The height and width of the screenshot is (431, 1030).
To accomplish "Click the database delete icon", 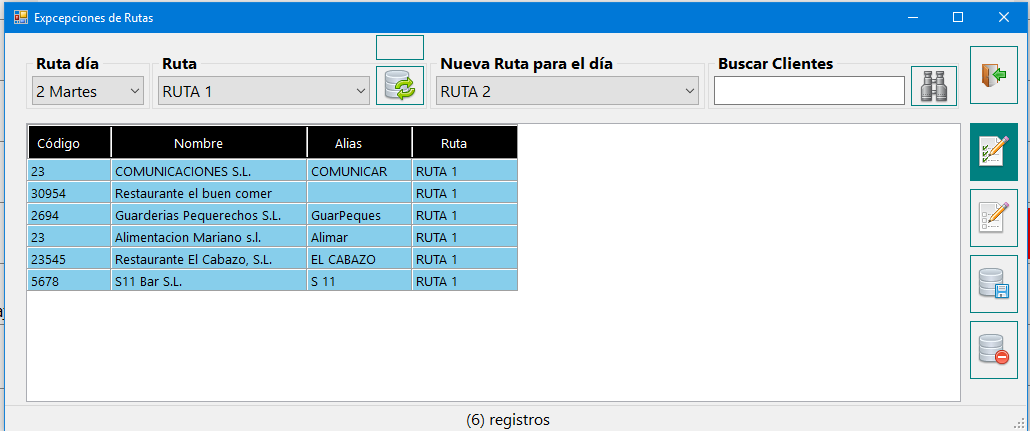I will [993, 350].
